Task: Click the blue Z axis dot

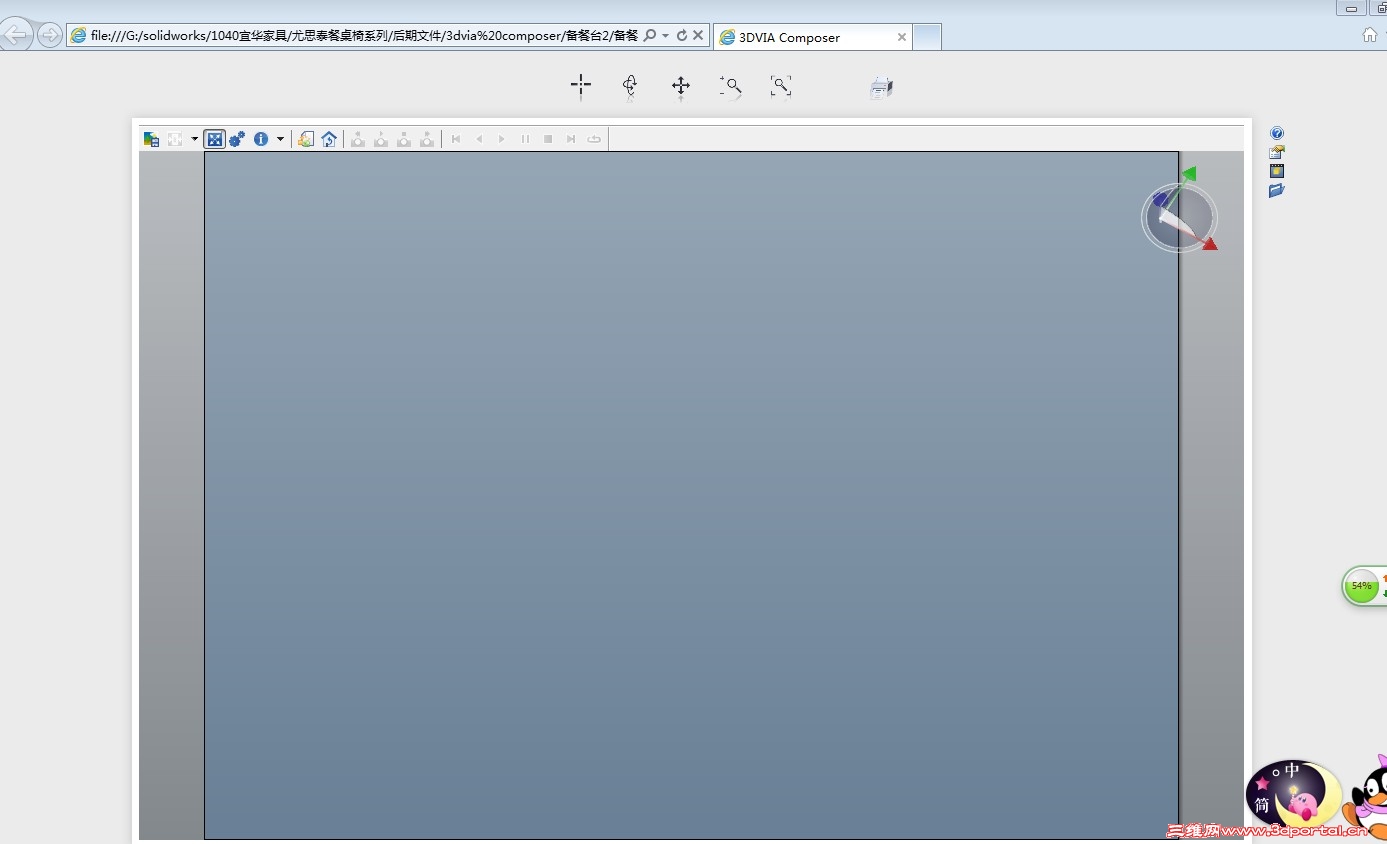Action: (1160, 200)
